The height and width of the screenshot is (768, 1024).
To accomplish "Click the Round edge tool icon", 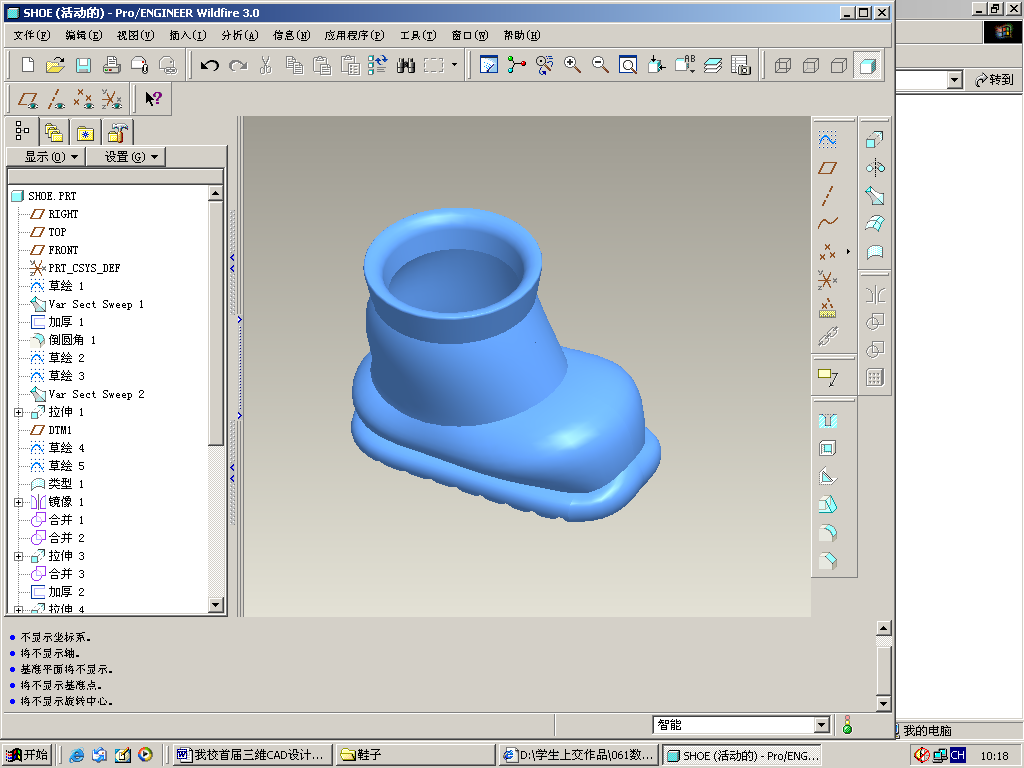I will point(827,533).
